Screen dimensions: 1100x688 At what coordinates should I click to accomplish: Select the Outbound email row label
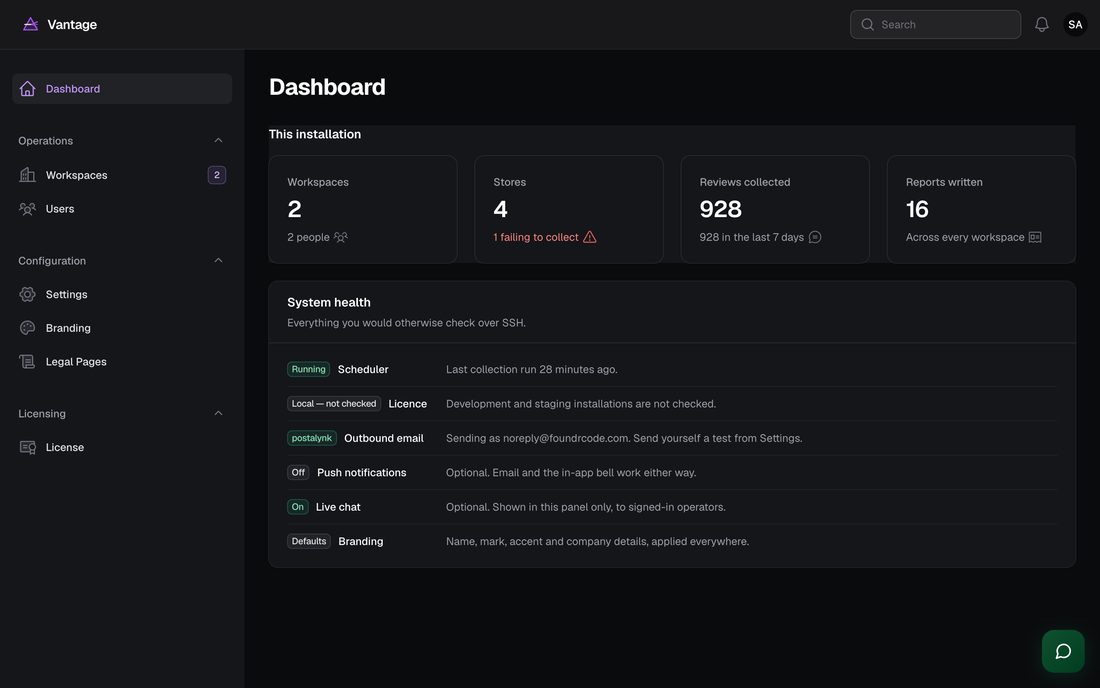[x=384, y=438]
